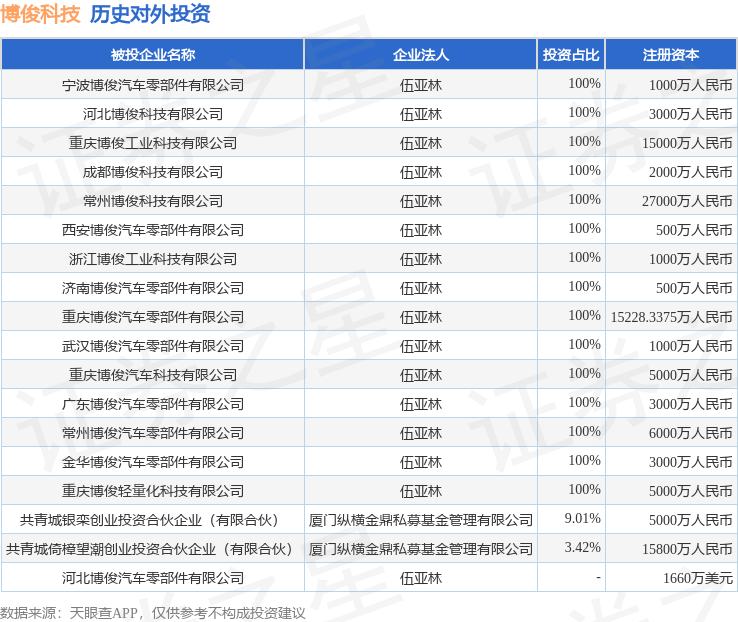Click the 企业法人 column header
Screen dimensions: 738x622
(x=421, y=55)
